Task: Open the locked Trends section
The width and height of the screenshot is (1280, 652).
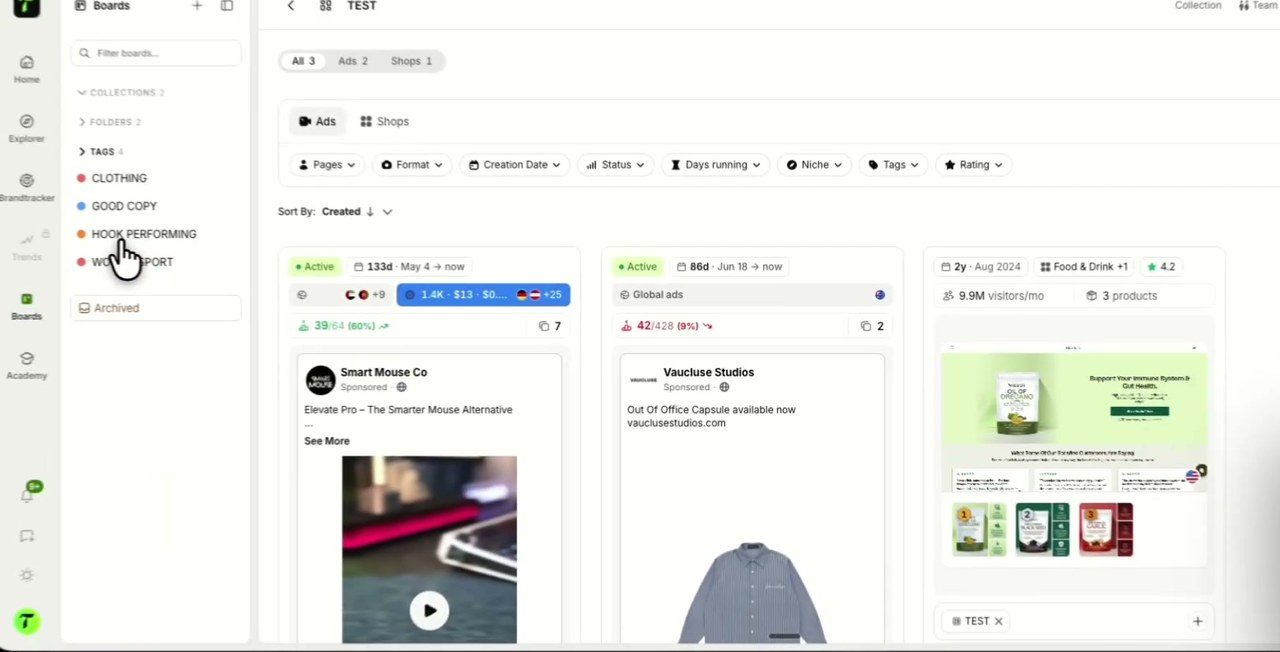Action: click(x=27, y=246)
